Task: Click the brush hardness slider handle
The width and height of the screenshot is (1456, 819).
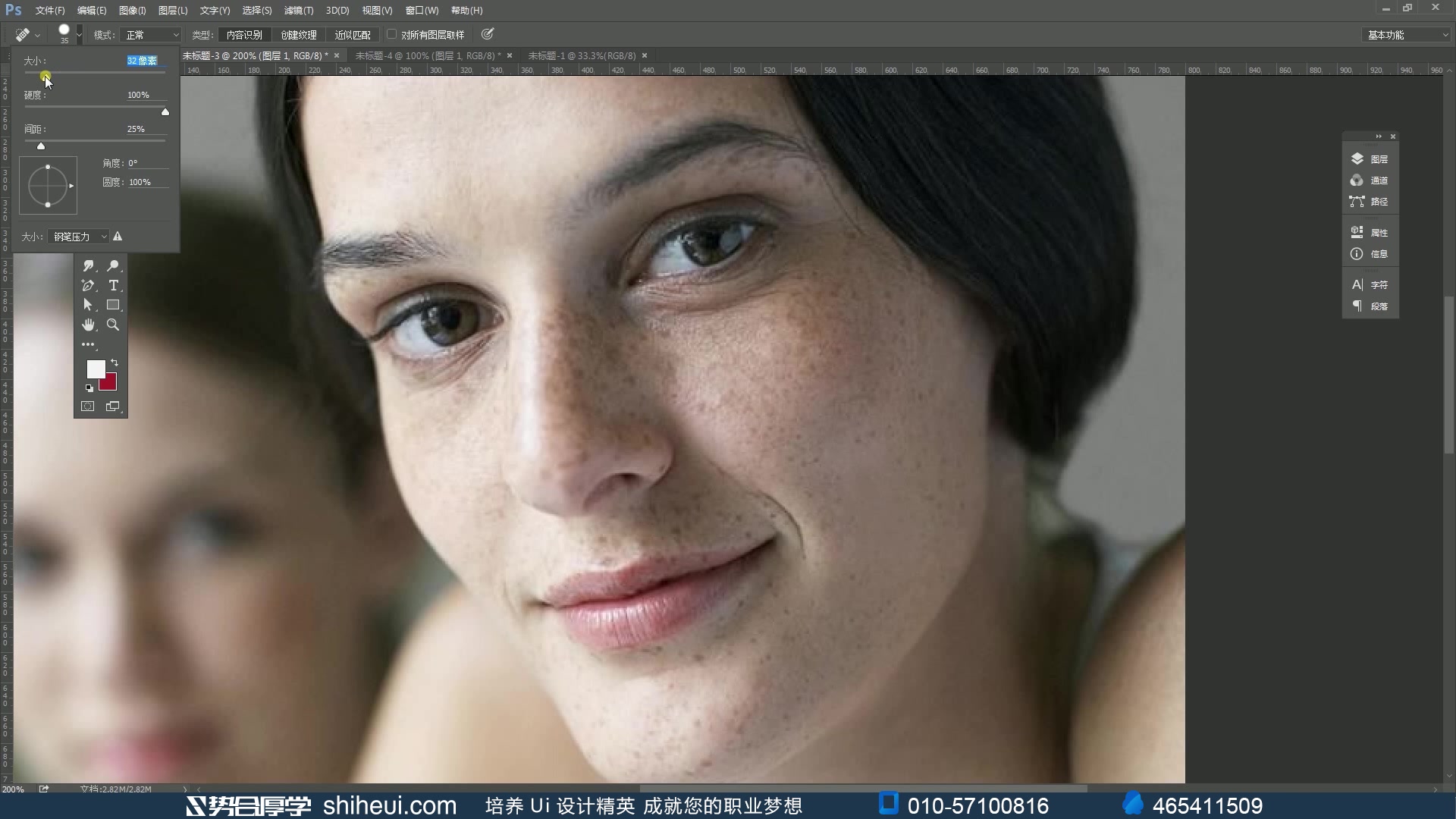Action: click(165, 111)
